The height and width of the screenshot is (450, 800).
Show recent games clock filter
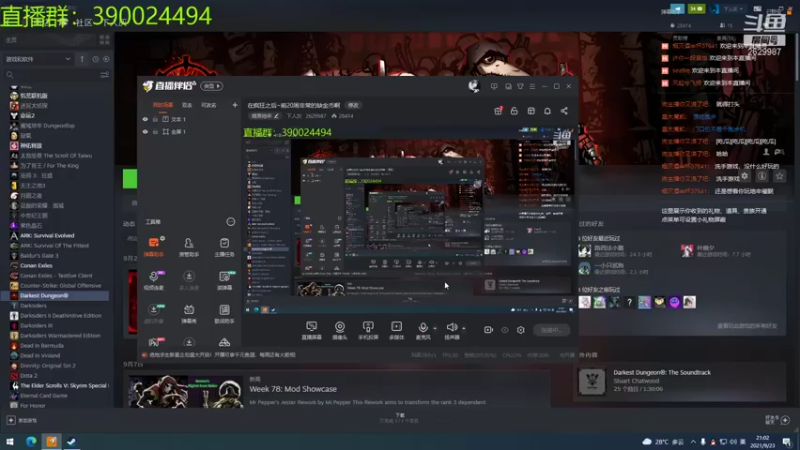click(95, 59)
